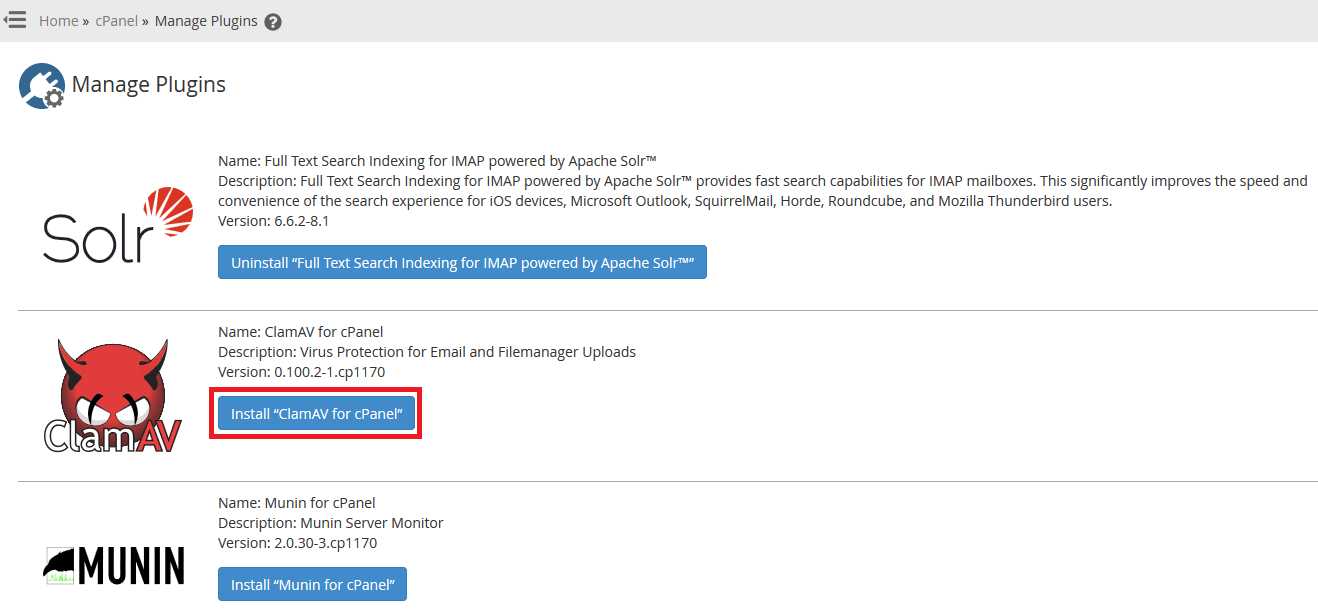Select Name: ClamAV for cPanel text

tap(300, 332)
